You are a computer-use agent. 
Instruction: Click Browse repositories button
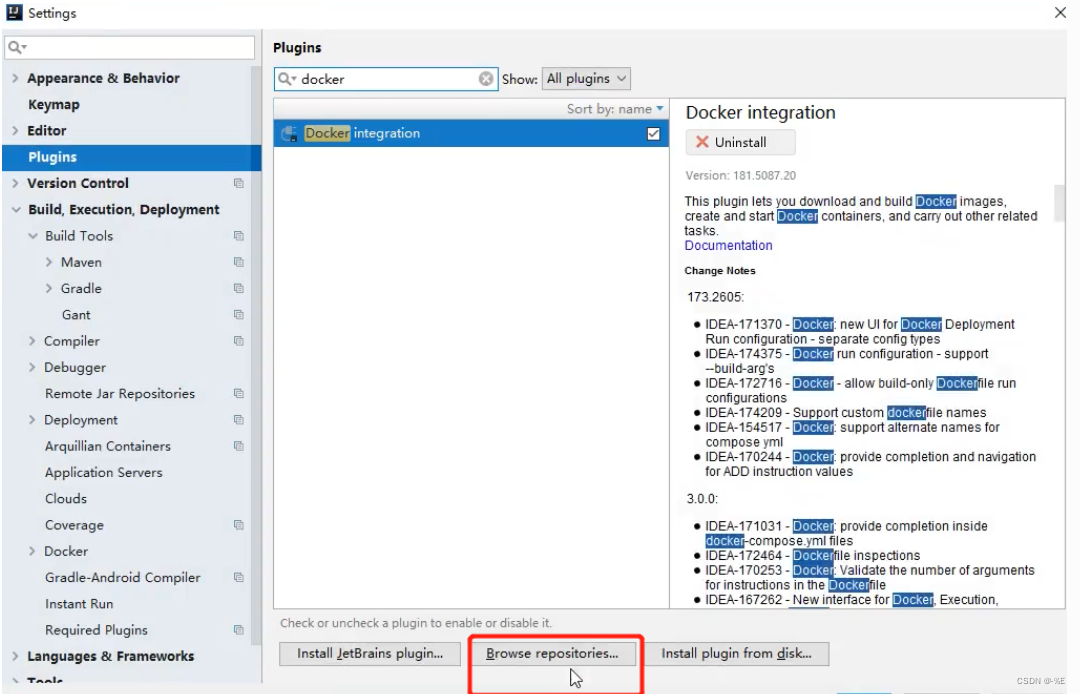pyautogui.click(x=552, y=653)
